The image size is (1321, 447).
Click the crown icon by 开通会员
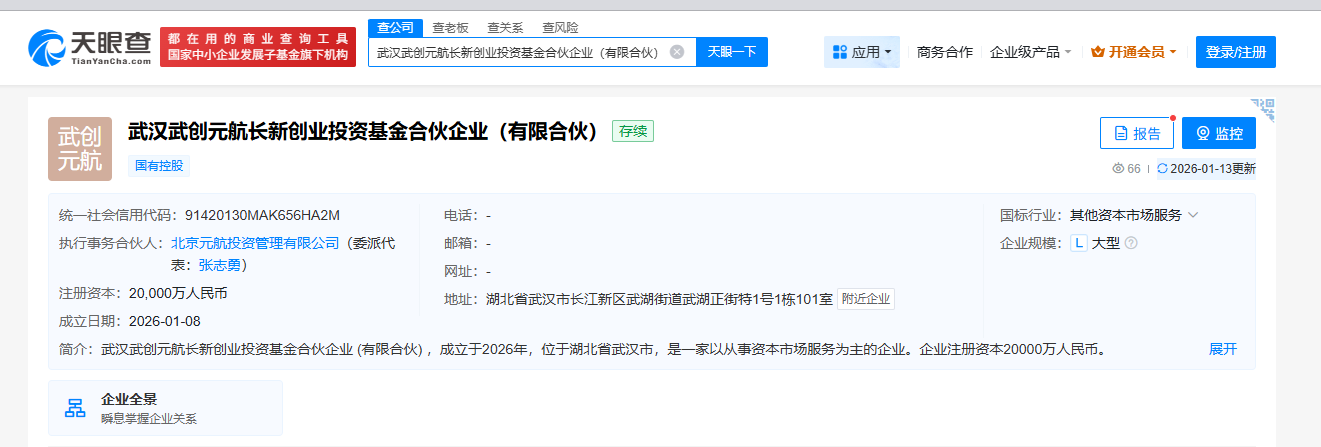pos(1097,52)
